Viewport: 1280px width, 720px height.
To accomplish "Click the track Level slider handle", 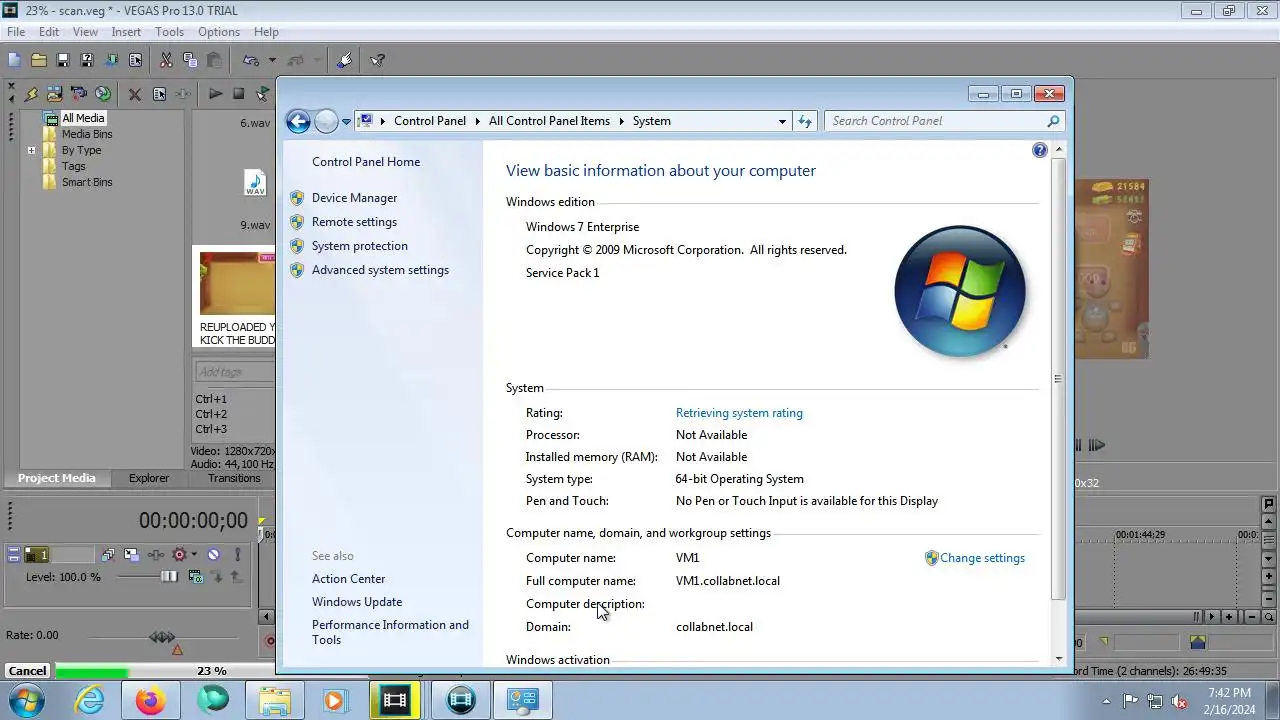I will pos(169,577).
